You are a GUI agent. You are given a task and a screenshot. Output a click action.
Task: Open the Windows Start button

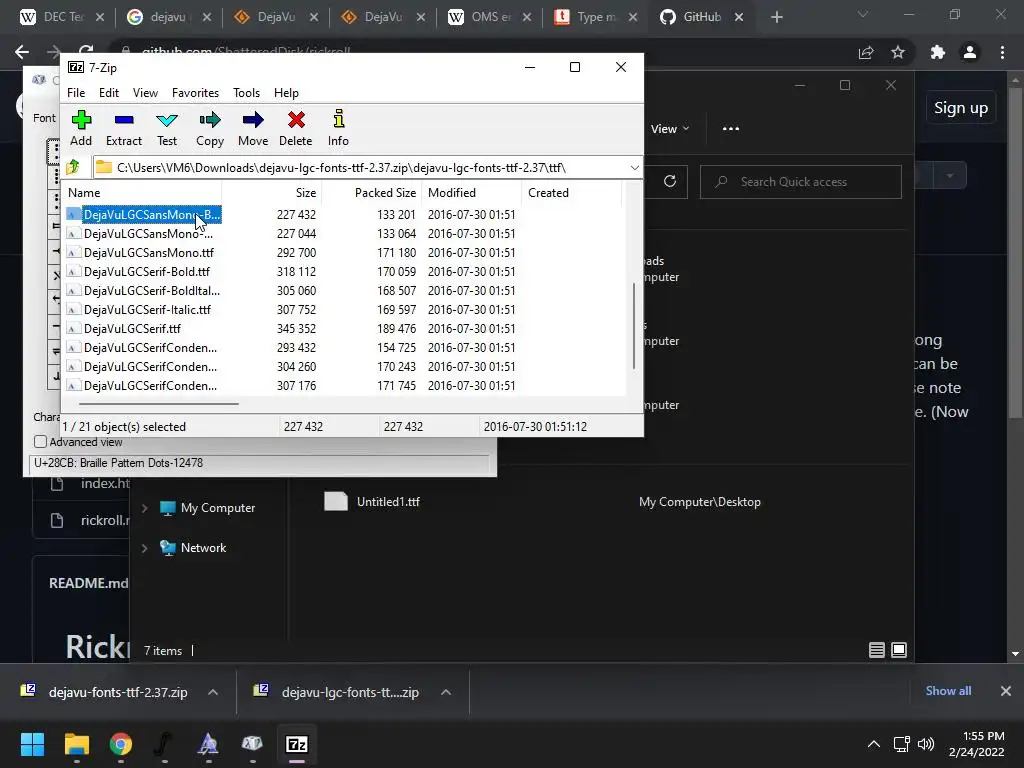[32, 744]
